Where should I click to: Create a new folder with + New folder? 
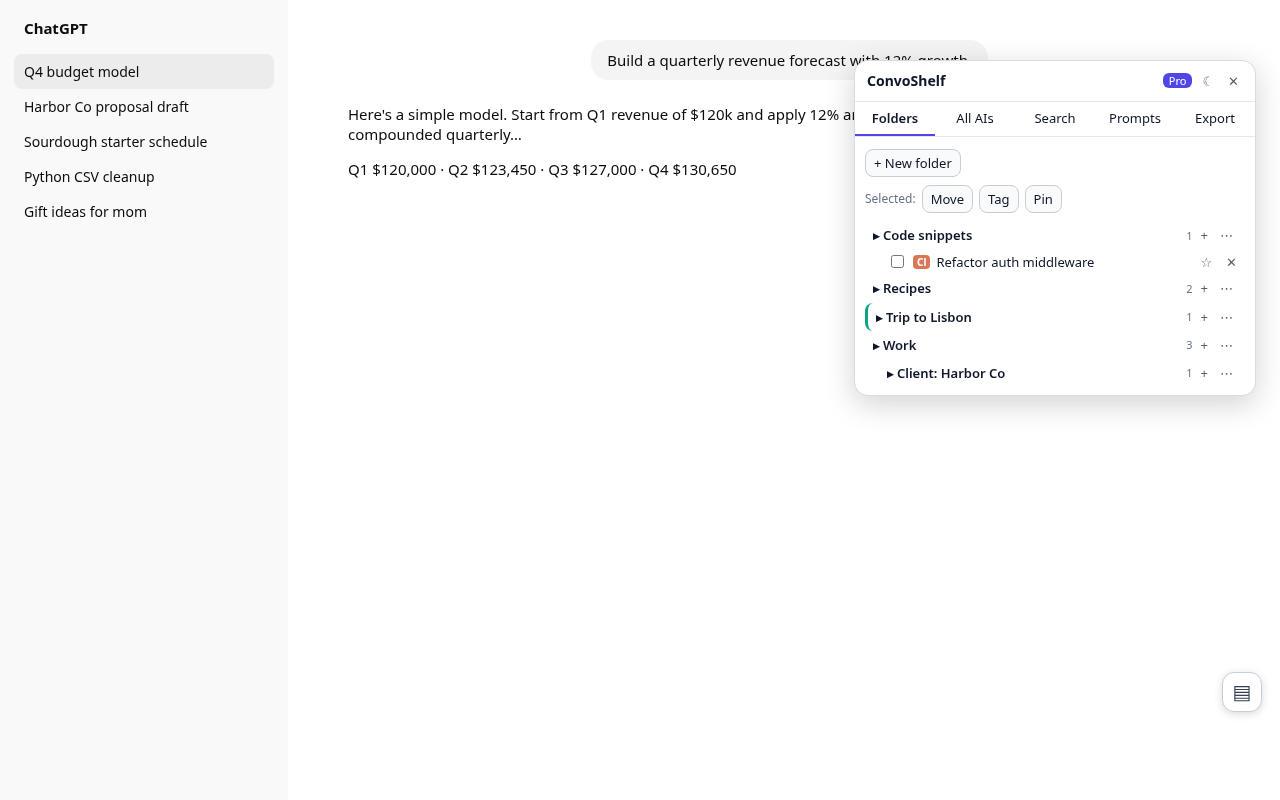913,163
